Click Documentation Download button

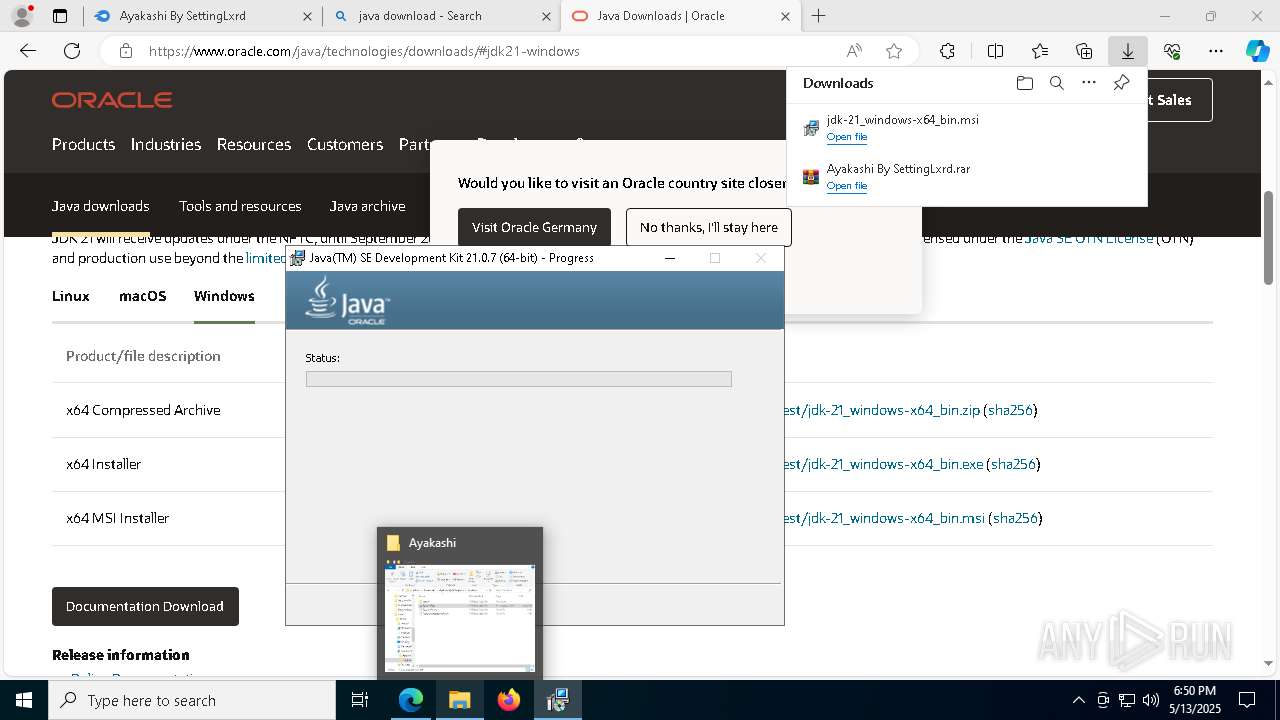pyautogui.click(x=145, y=606)
